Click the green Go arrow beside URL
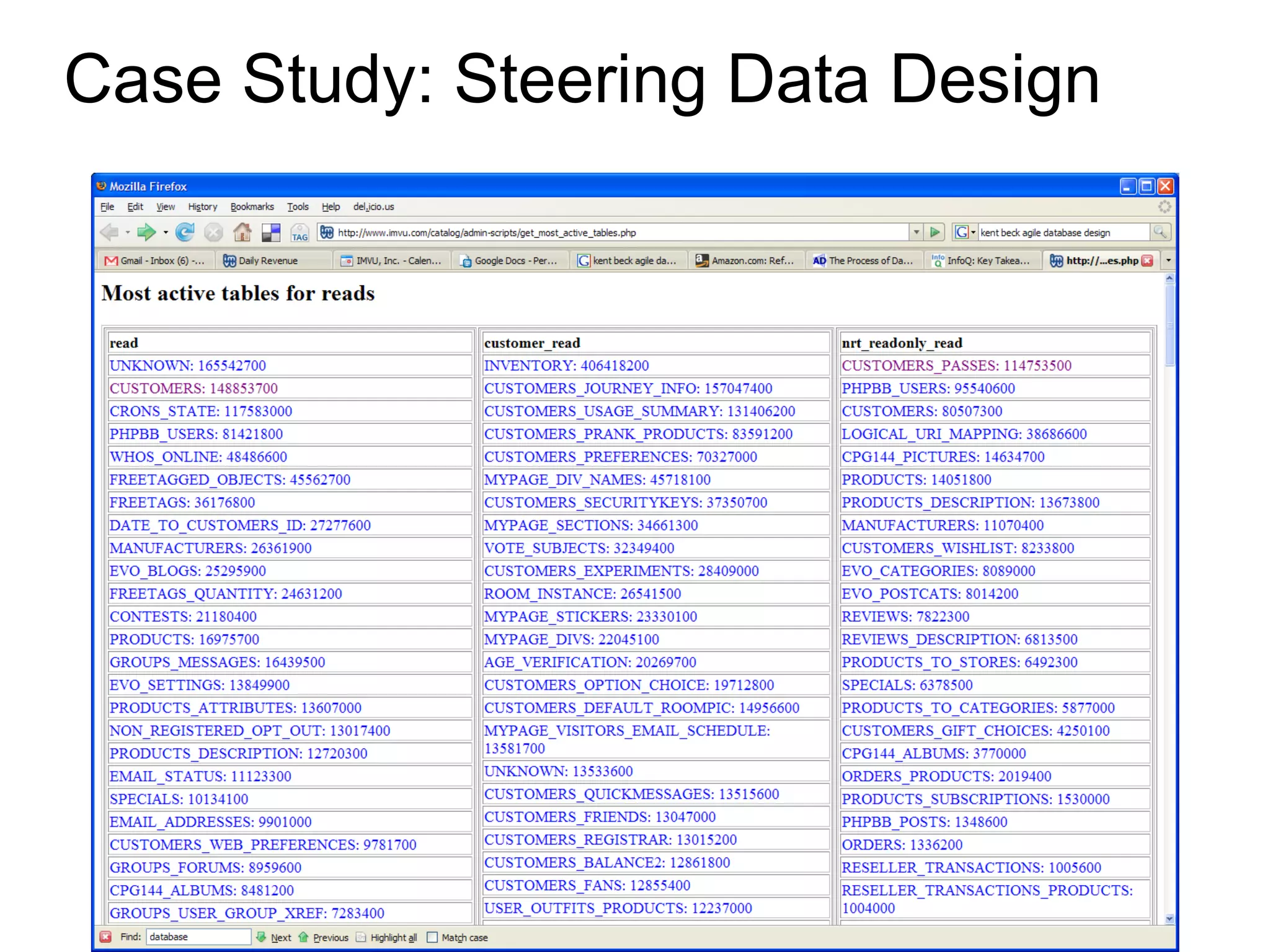This screenshot has width=1270, height=952. click(x=935, y=232)
